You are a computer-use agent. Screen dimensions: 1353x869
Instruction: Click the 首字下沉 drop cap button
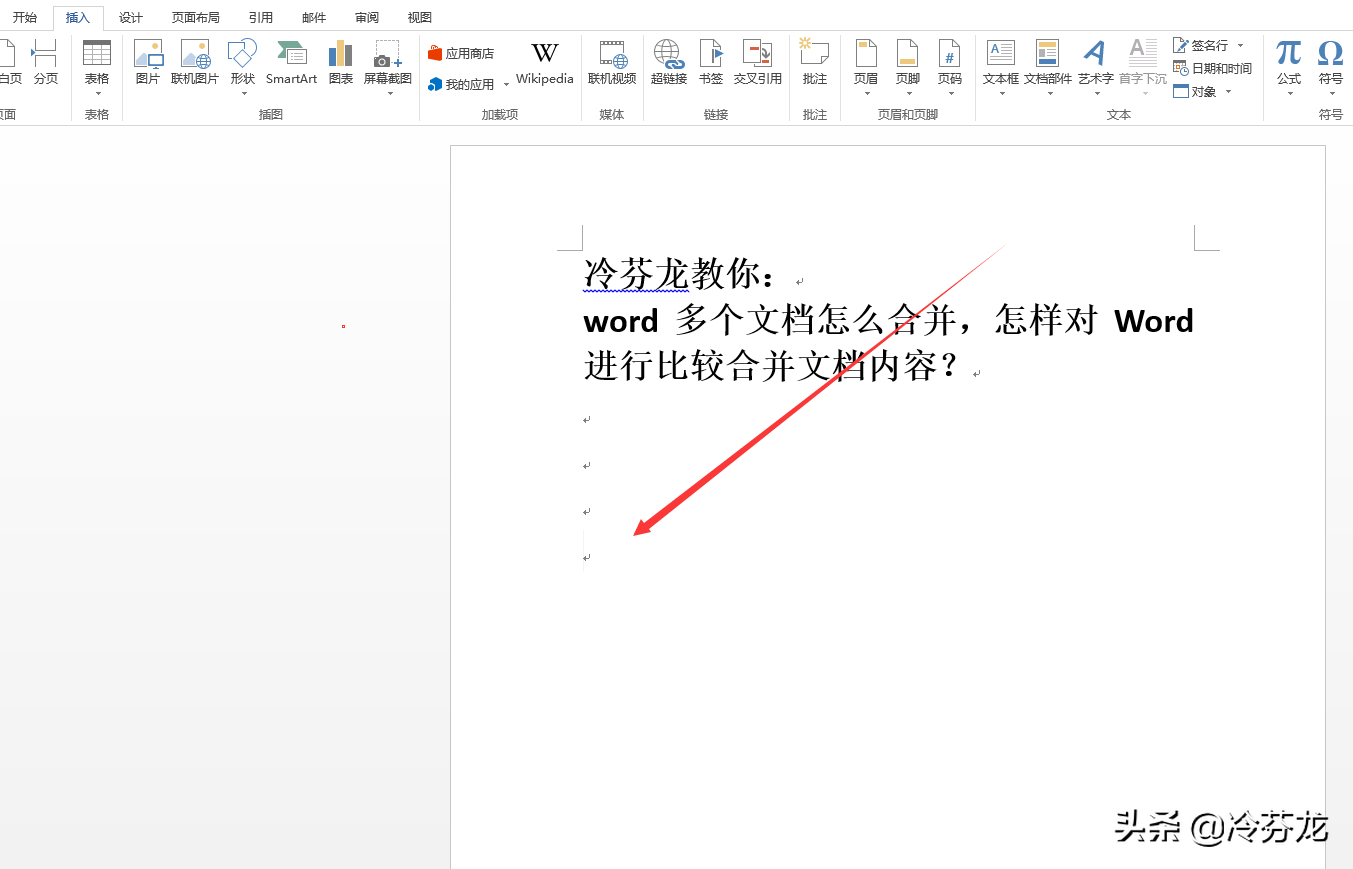(1143, 68)
